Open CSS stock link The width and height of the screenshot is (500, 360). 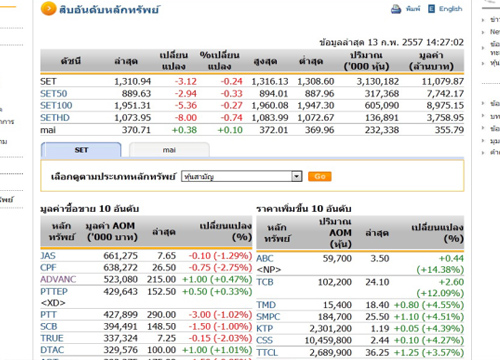point(265,340)
